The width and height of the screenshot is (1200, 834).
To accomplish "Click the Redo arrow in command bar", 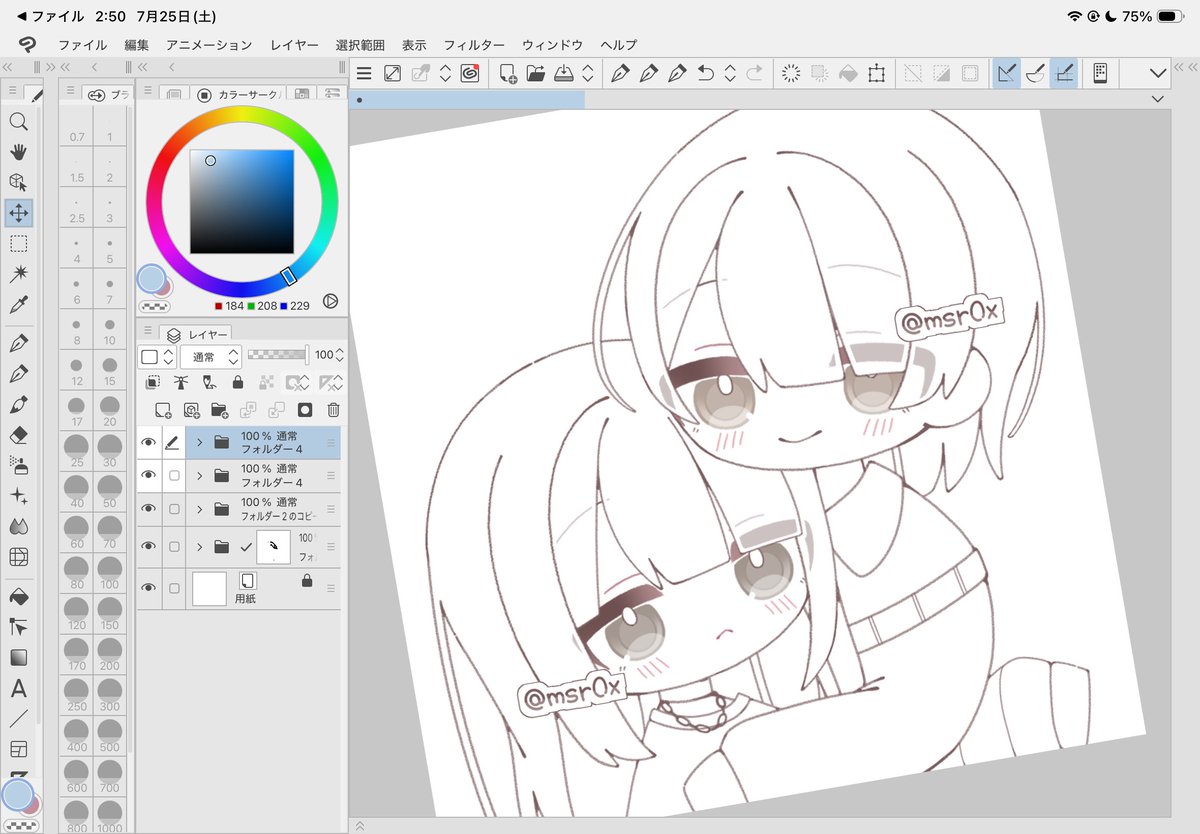I will click(x=754, y=73).
